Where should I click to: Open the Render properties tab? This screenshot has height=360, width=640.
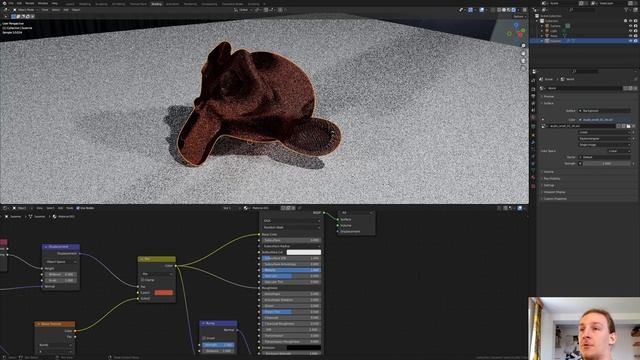coord(533,89)
